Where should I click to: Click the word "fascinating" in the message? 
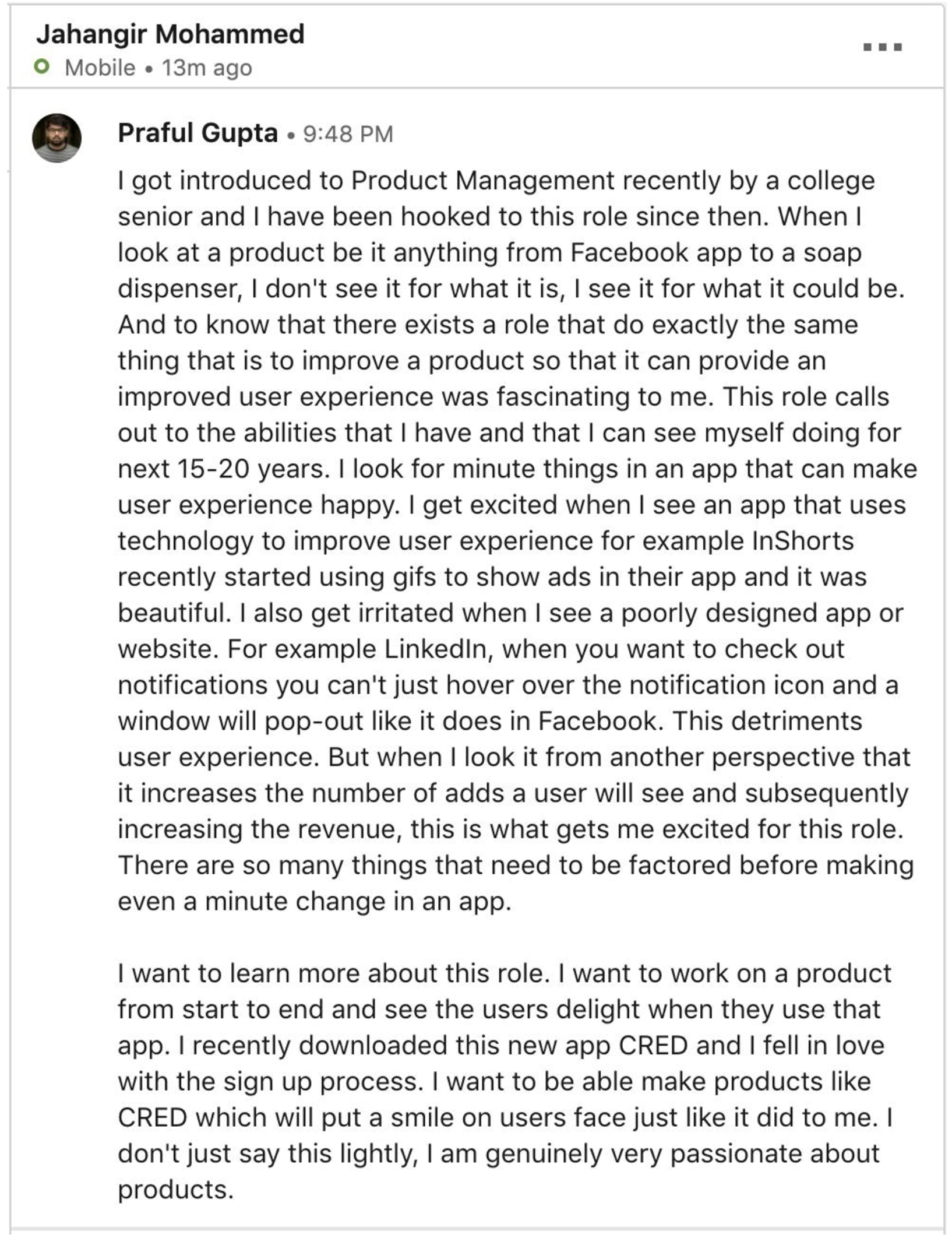(563, 397)
